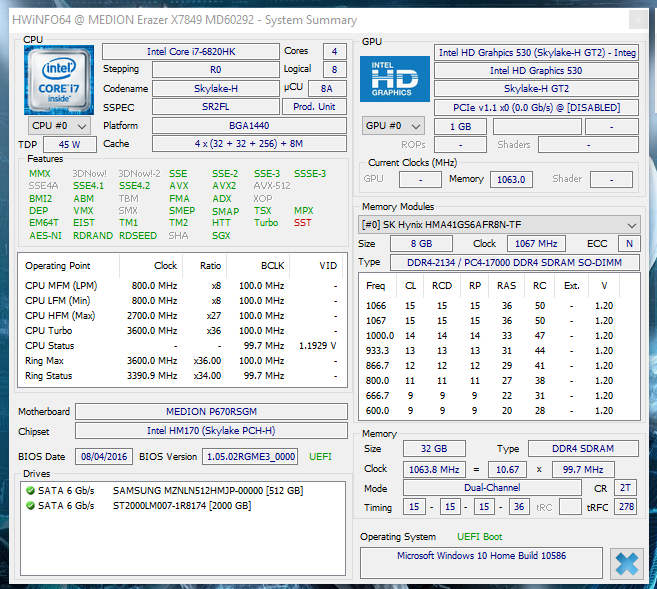Click the green check icon beside the SAMSUNG drive
The height and width of the screenshot is (589, 657).
click(x=29, y=490)
